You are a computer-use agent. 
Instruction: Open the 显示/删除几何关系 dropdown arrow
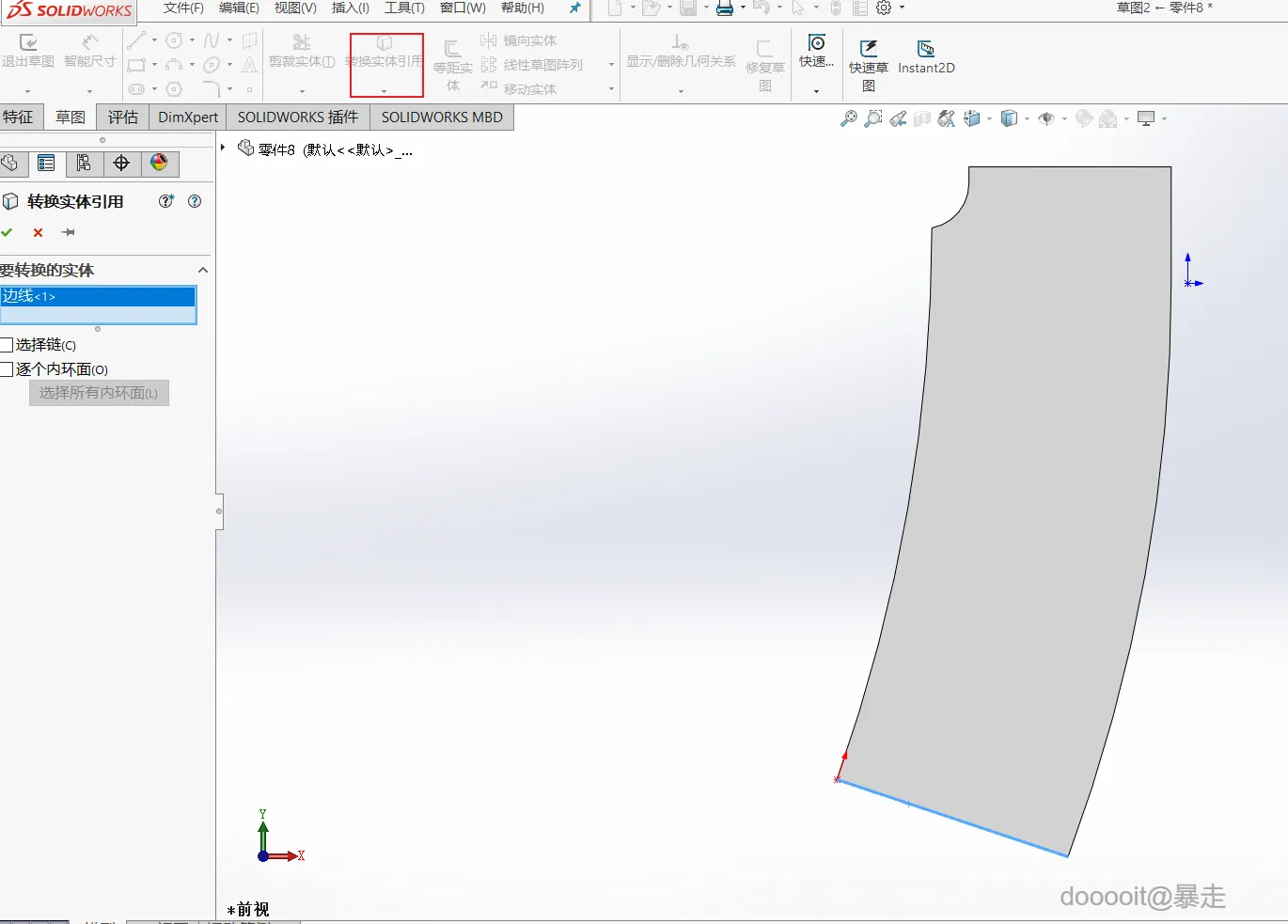[x=681, y=91]
